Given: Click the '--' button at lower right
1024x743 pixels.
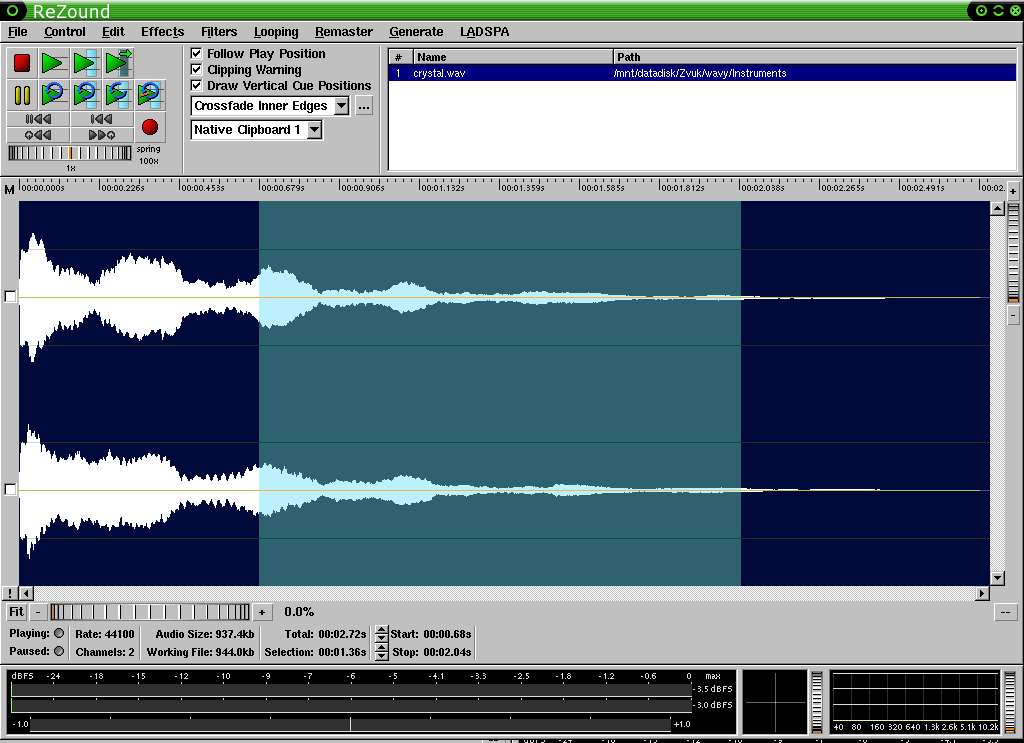Looking at the screenshot, I should click(1005, 612).
